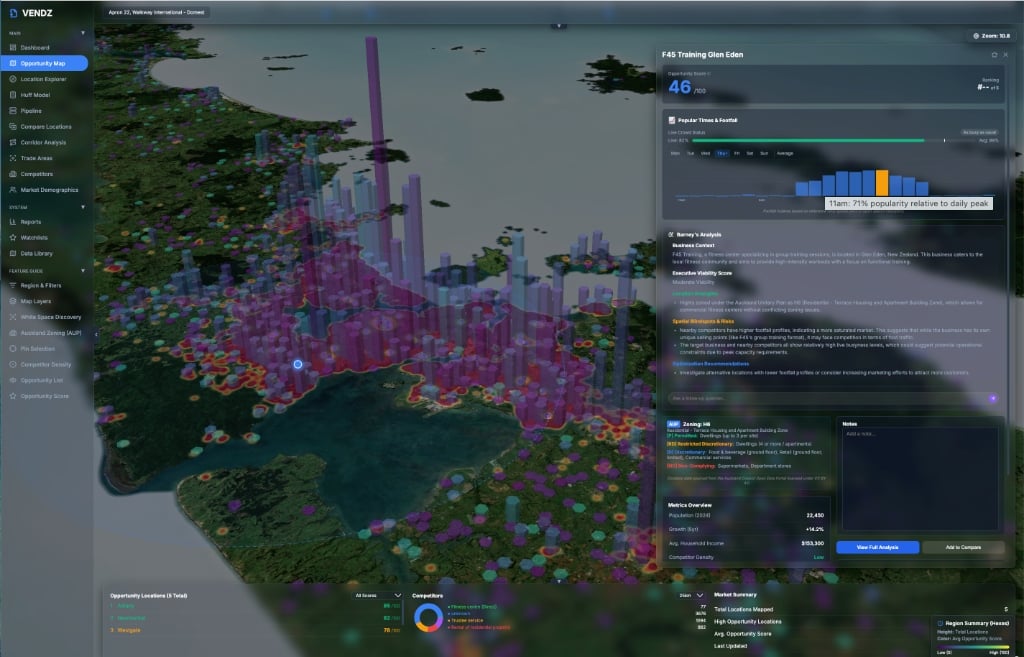Open the All Scores dropdown
Viewport: 1024px width, 657px height.
click(377, 596)
